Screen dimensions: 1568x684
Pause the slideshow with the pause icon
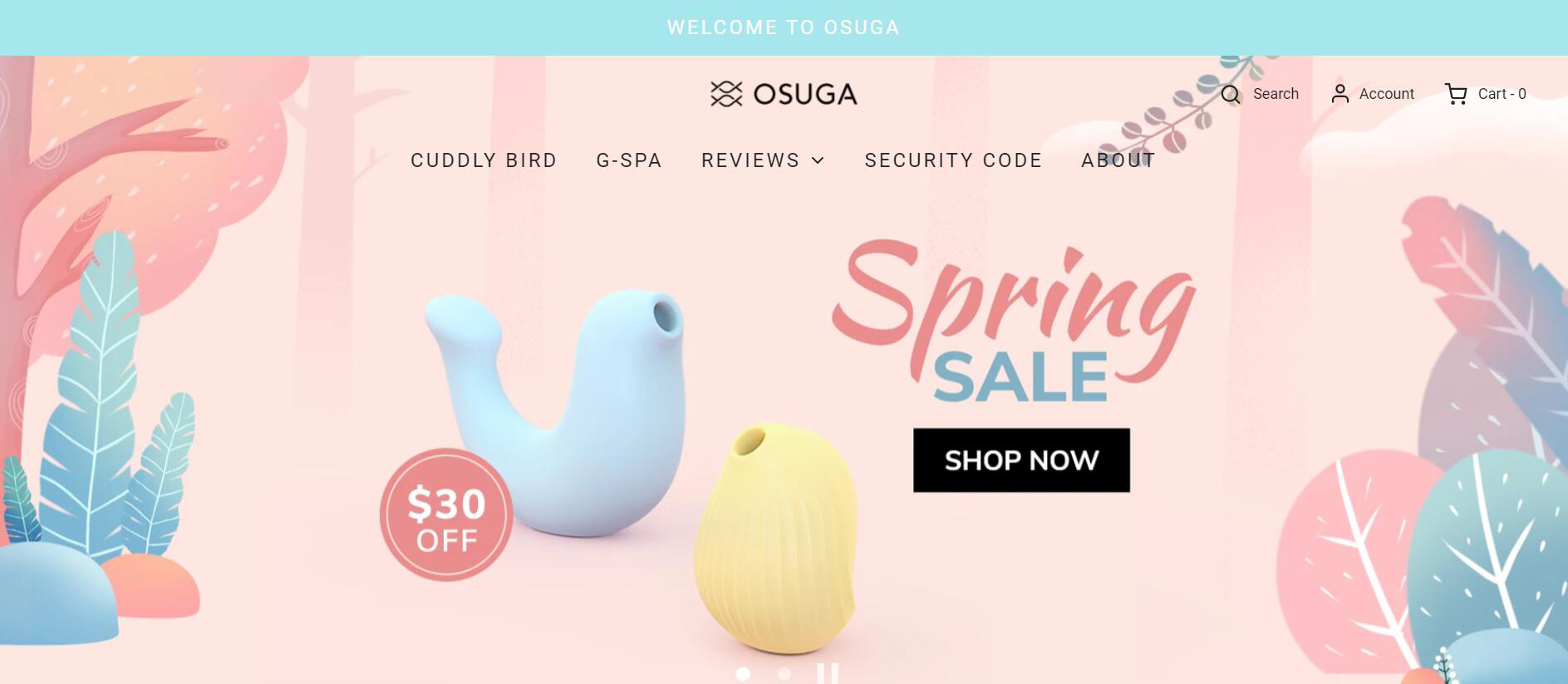(828, 673)
